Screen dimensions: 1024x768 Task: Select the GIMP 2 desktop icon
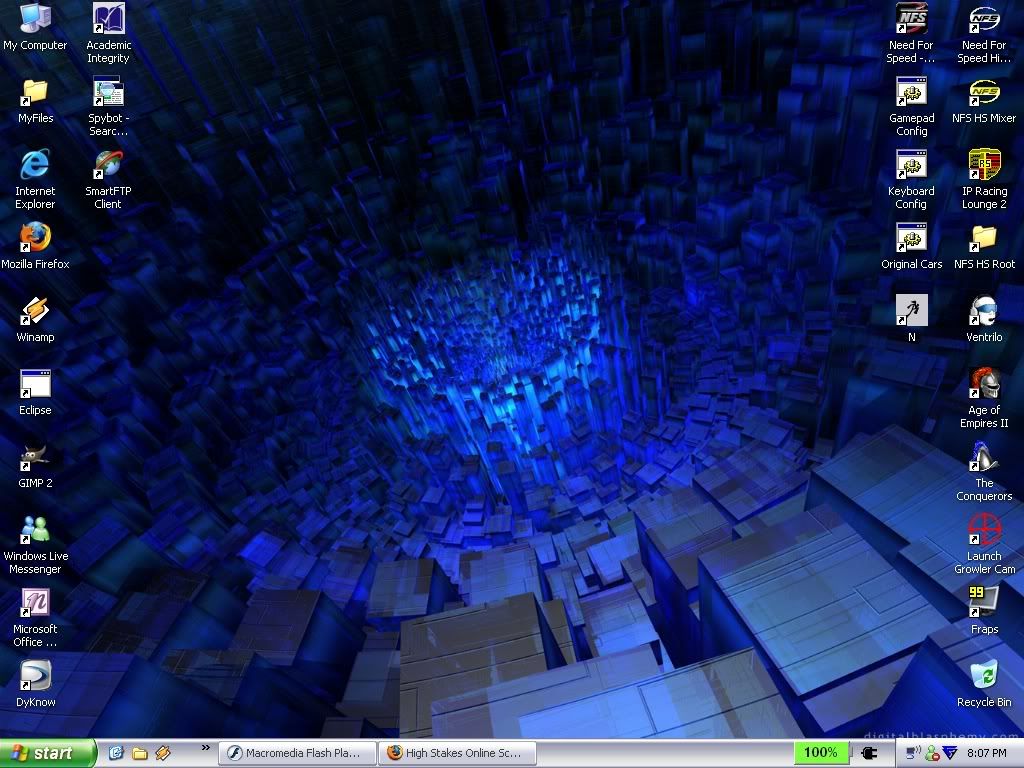(x=35, y=466)
